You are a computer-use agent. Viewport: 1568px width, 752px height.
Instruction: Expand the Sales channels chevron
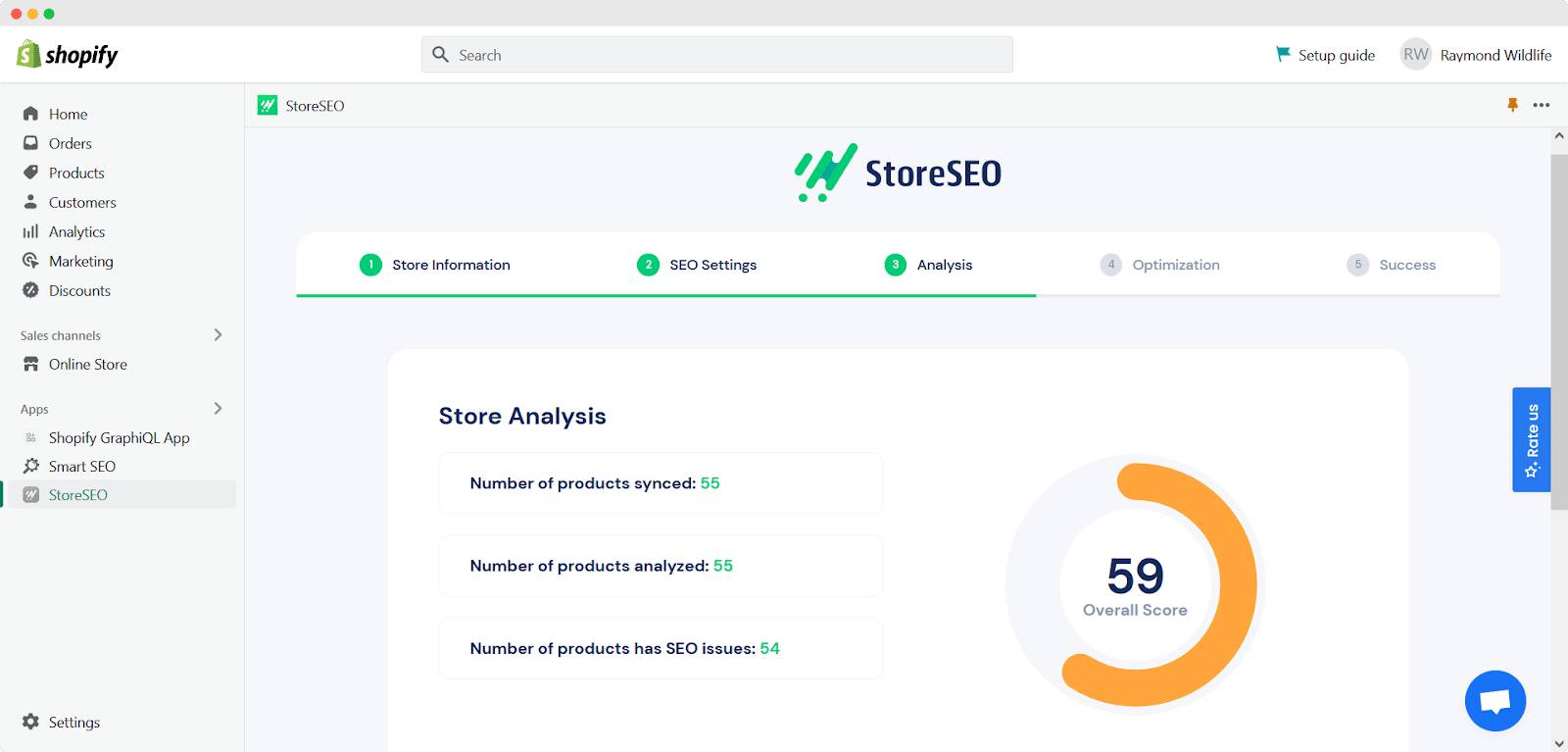point(218,334)
